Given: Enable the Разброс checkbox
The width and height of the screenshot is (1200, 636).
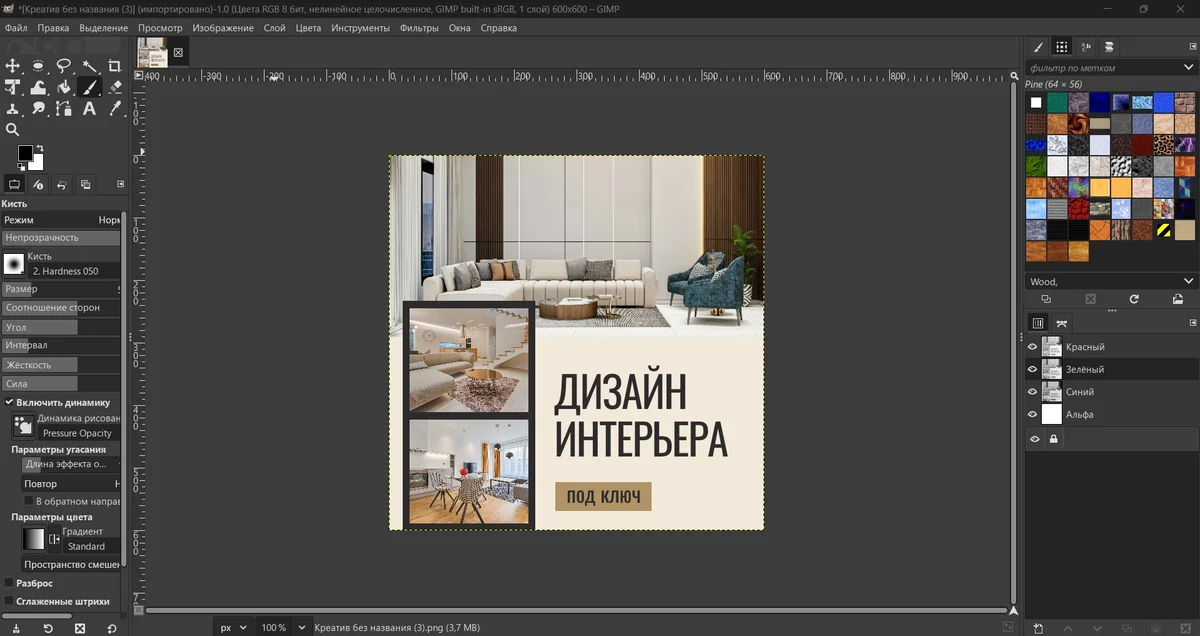Looking at the screenshot, I should click(x=9, y=583).
